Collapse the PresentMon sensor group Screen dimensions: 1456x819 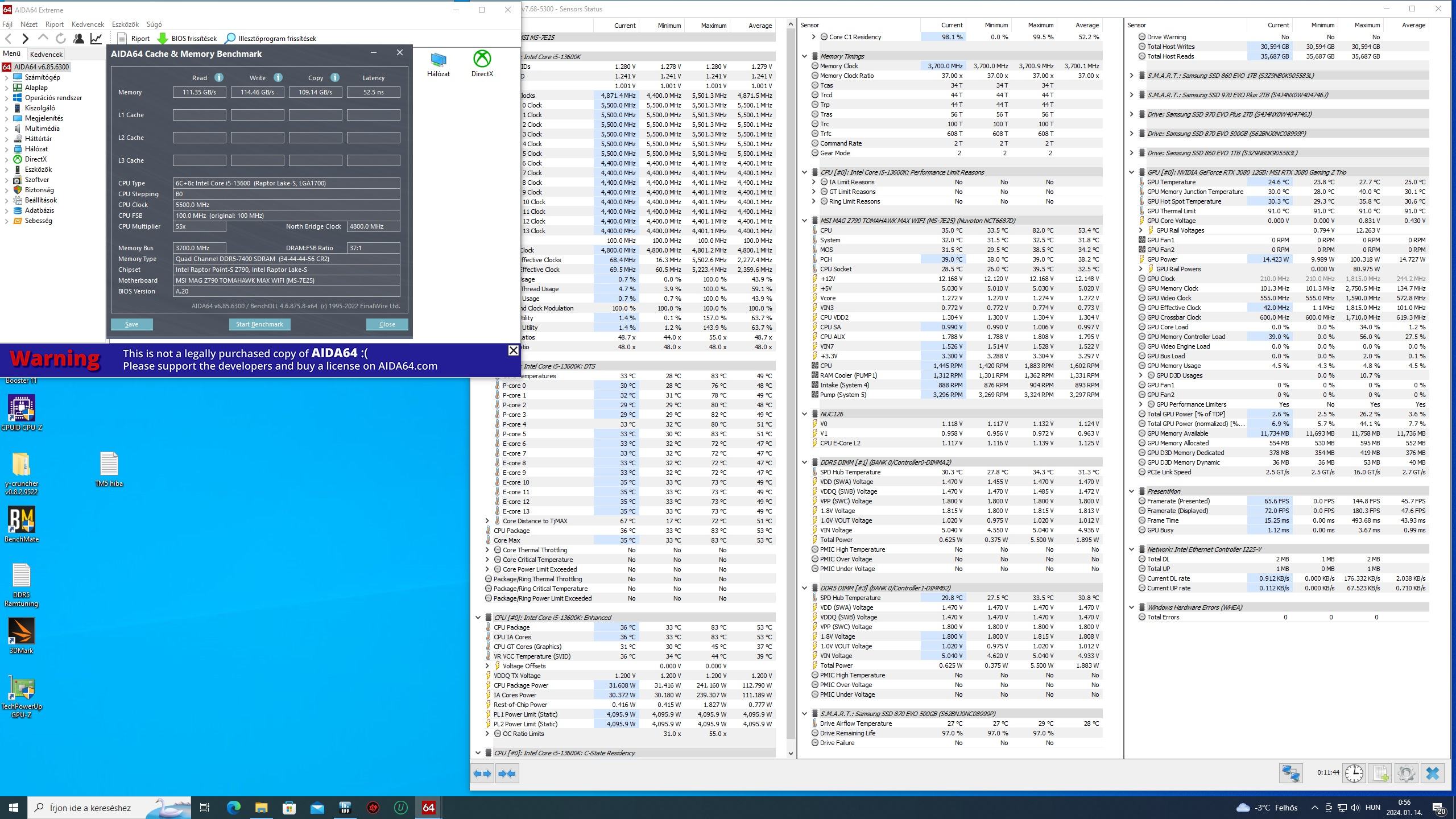tap(1131, 491)
